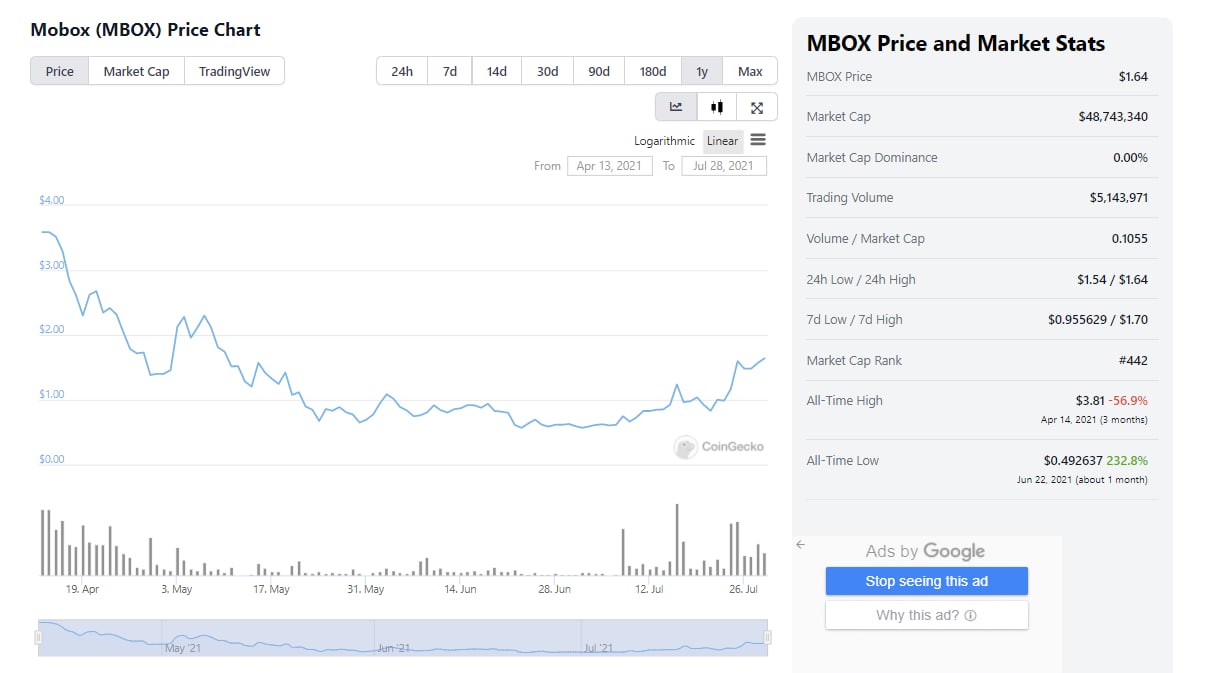Open the To date picker field
Viewport: 1210px width, 673px height.
pyautogui.click(x=724, y=166)
